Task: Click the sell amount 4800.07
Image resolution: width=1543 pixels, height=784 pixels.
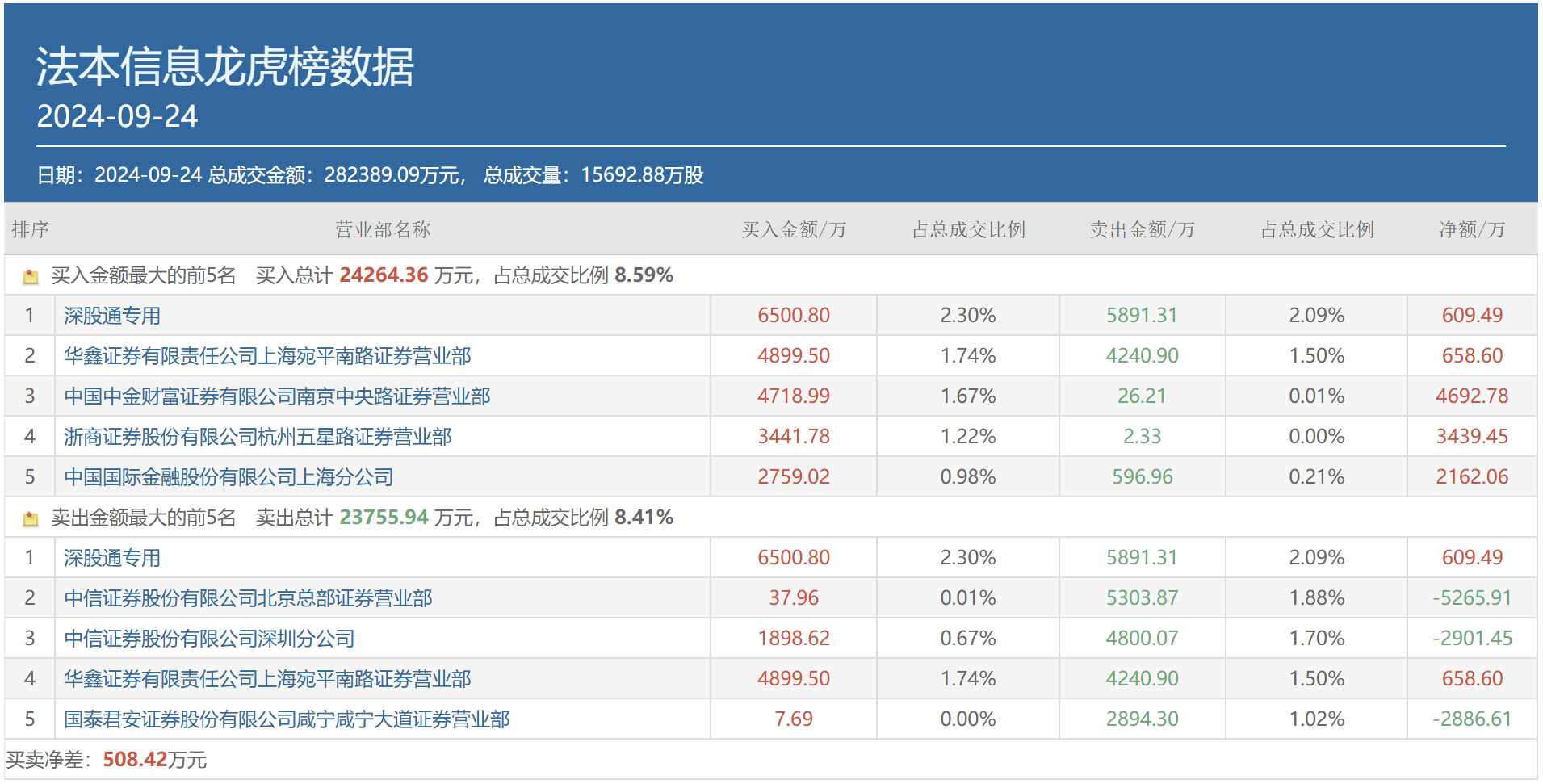Action: point(1142,639)
